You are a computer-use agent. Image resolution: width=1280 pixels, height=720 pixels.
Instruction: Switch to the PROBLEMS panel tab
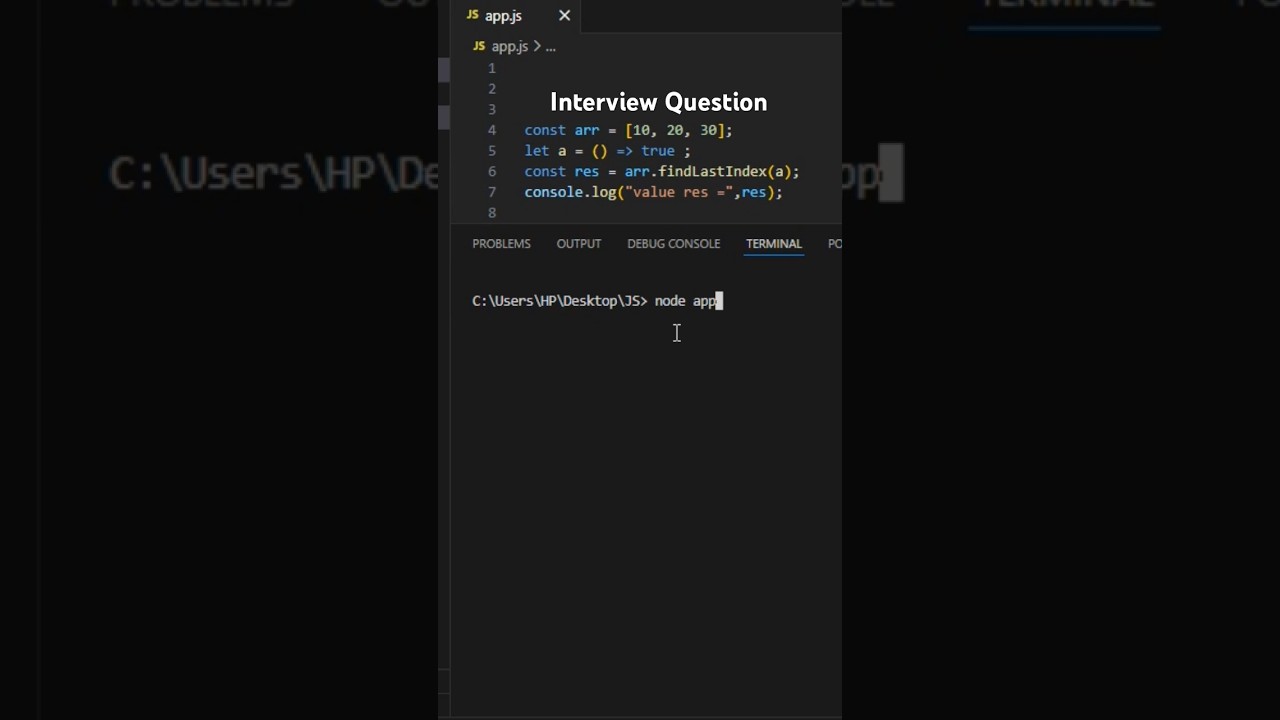(x=501, y=244)
